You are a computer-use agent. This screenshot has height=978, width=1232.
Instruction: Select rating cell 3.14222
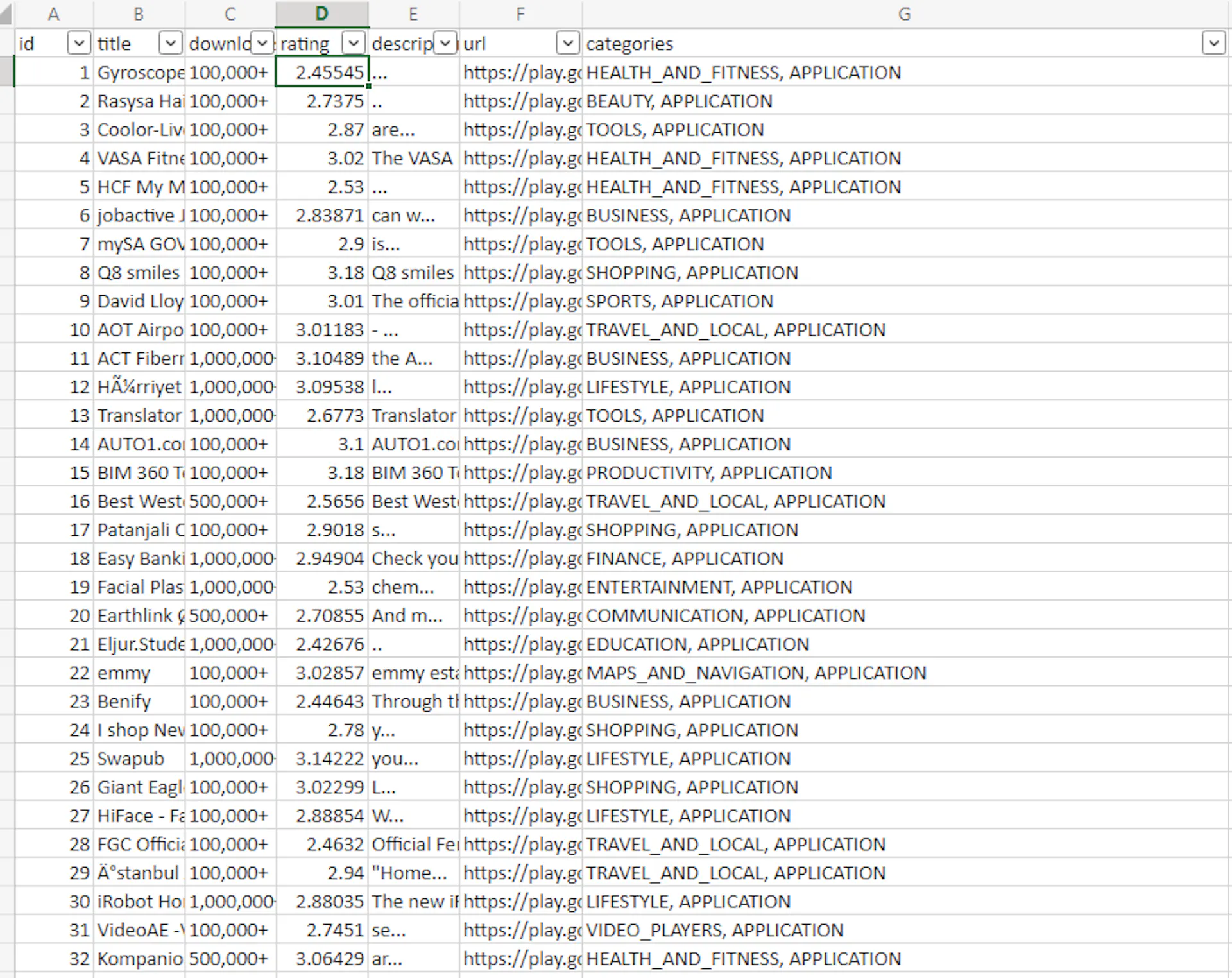pyautogui.click(x=322, y=758)
